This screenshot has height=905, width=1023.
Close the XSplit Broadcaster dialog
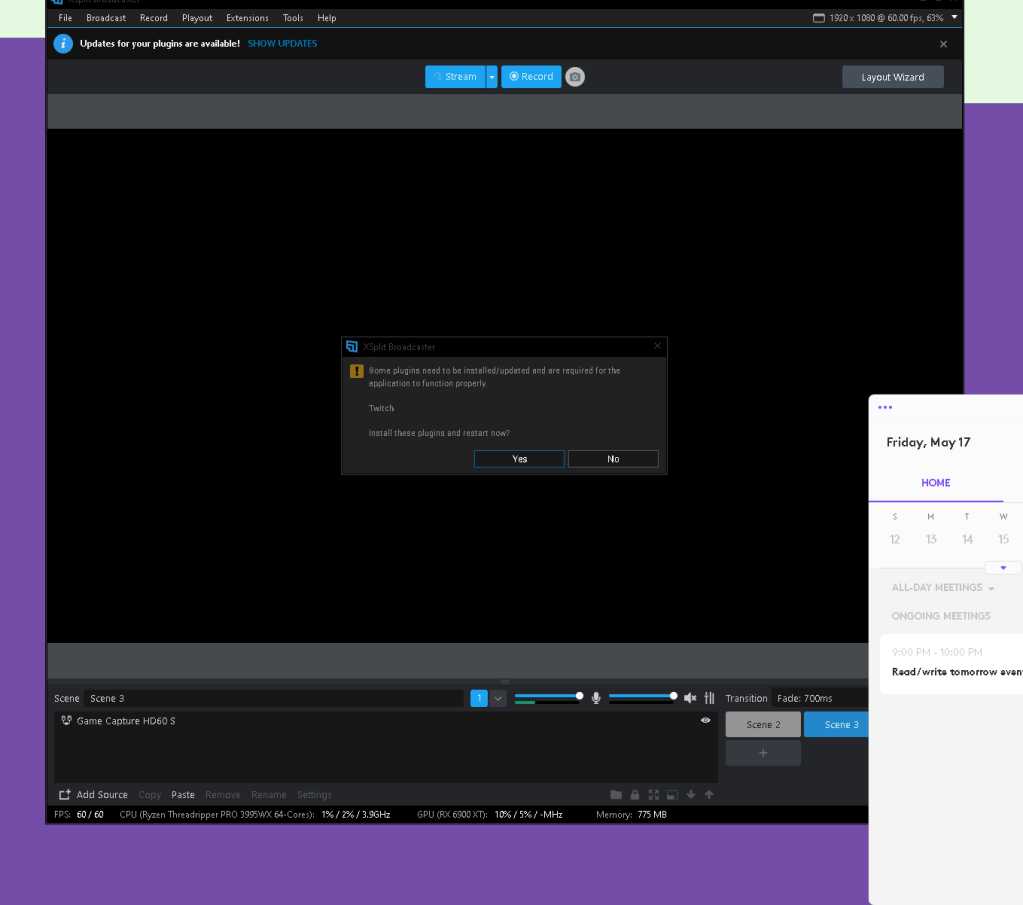657,346
